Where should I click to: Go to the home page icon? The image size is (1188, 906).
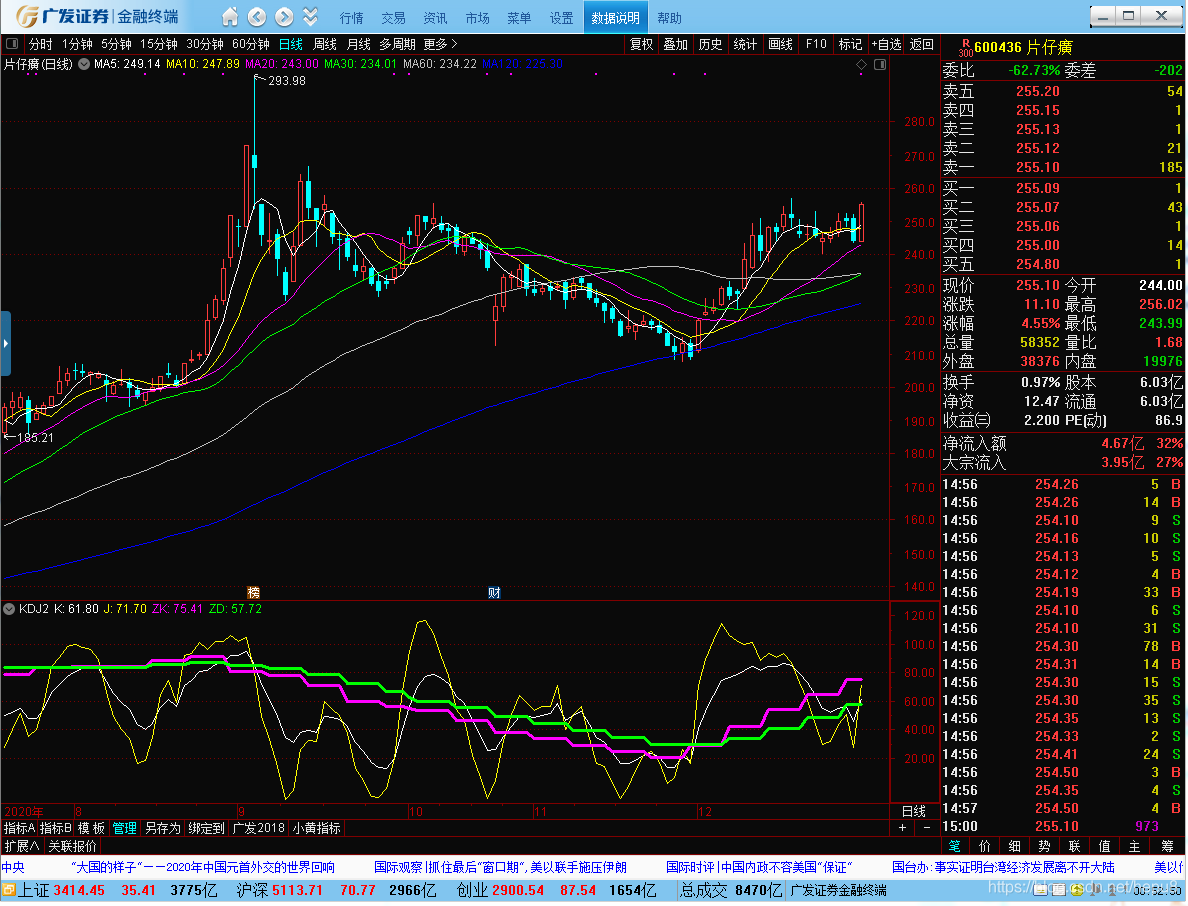[x=230, y=17]
